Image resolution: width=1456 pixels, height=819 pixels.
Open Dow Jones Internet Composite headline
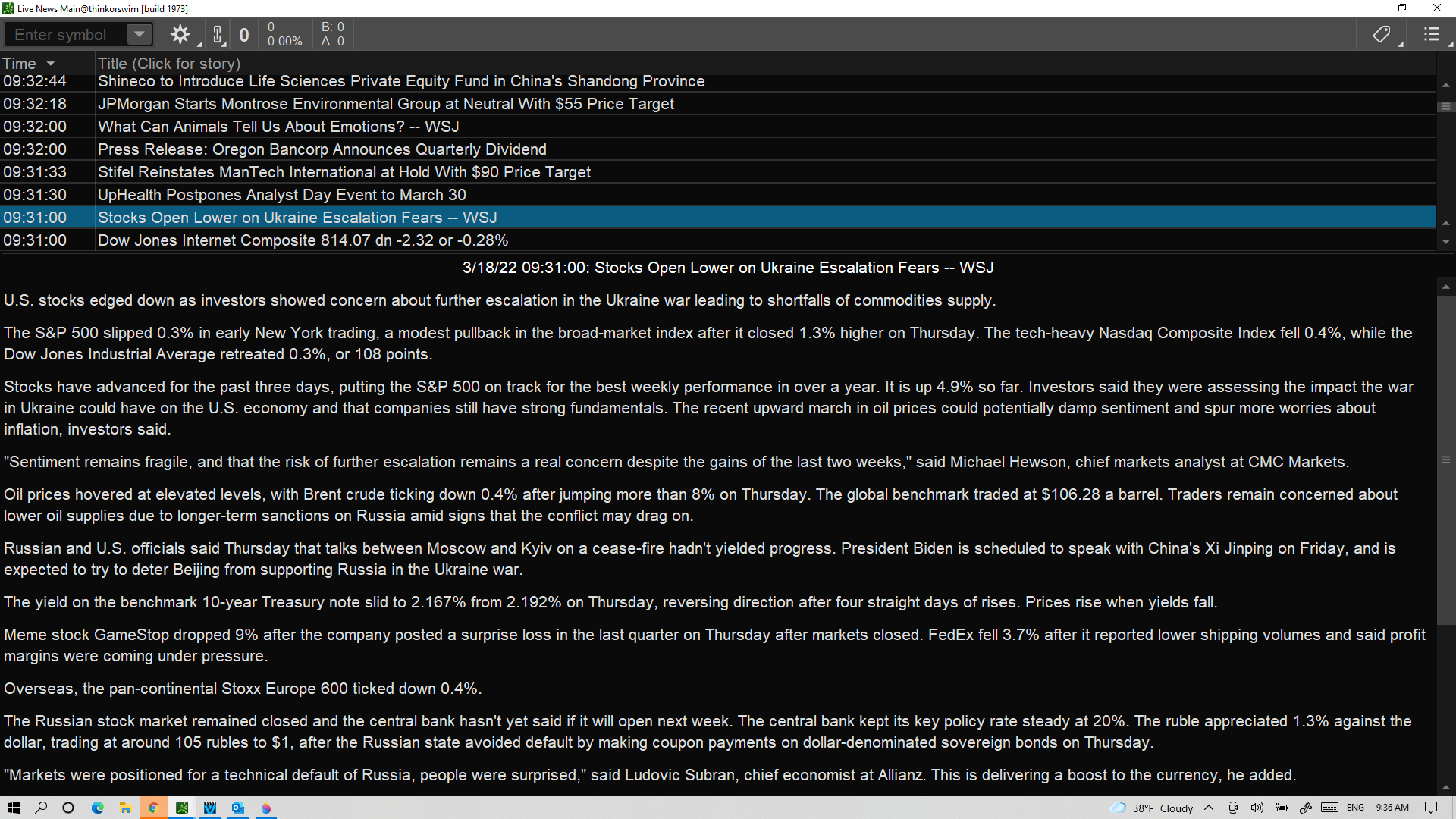(x=303, y=240)
